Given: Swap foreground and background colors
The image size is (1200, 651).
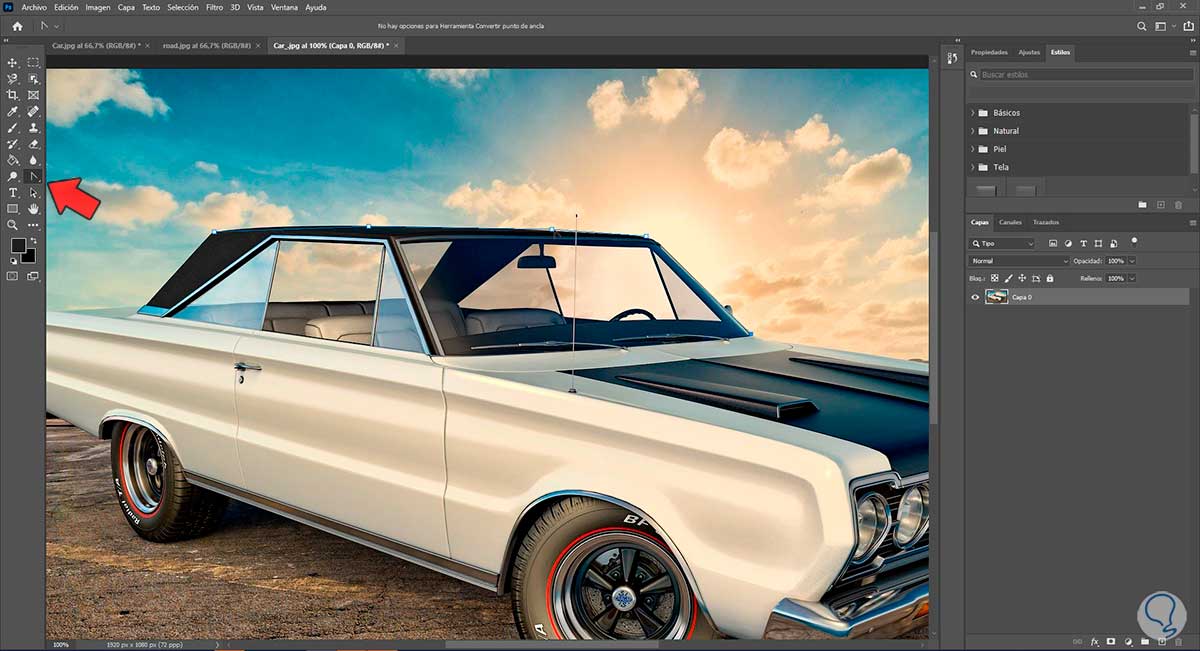Looking at the screenshot, I should click(33, 240).
